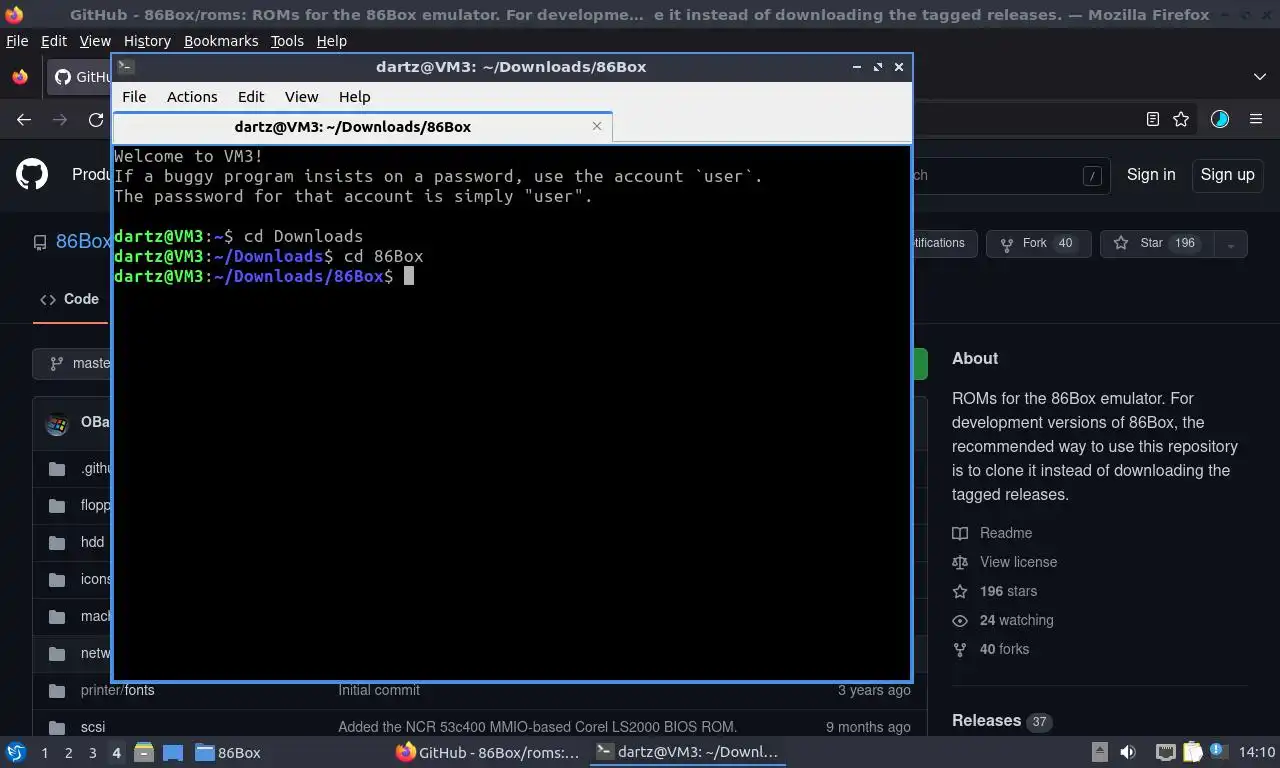The height and width of the screenshot is (768, 1280).
Task: Open Firefox File menu
Action: 17,41
